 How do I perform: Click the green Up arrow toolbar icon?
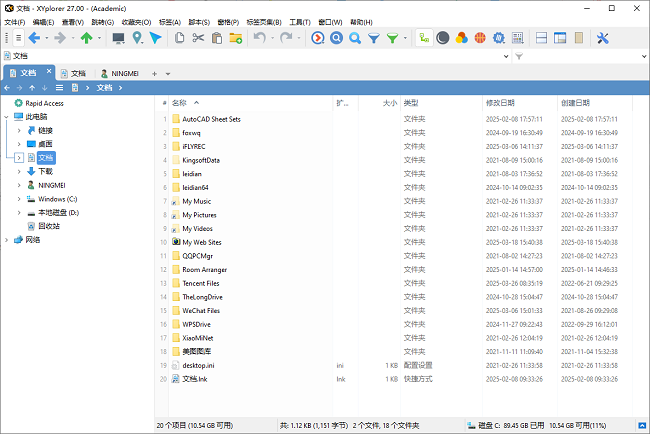point(87,38)
